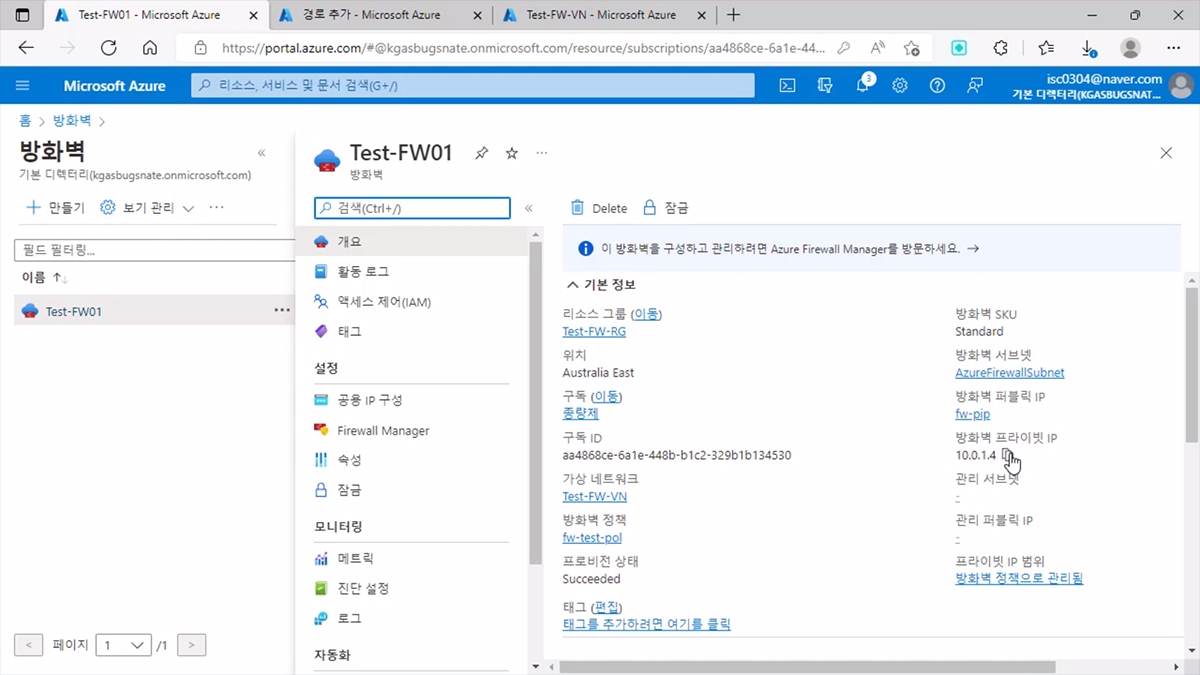Open the help question mark icon
1200x675 pixels.
click(937, 86)
